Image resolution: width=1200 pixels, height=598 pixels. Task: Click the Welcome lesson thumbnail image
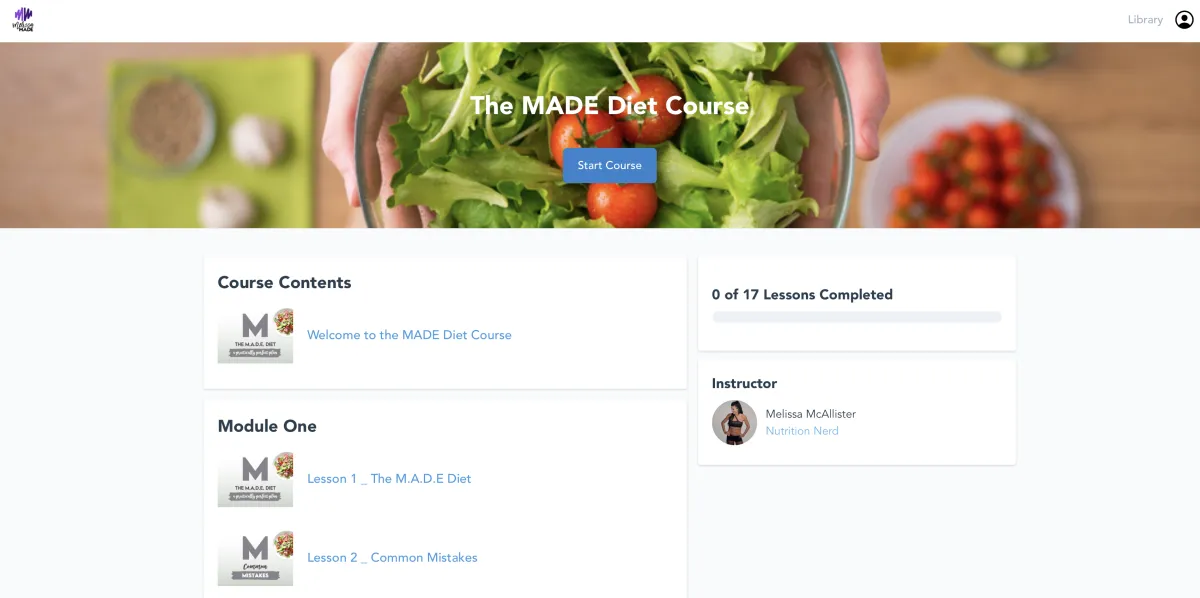pos(255,335)
